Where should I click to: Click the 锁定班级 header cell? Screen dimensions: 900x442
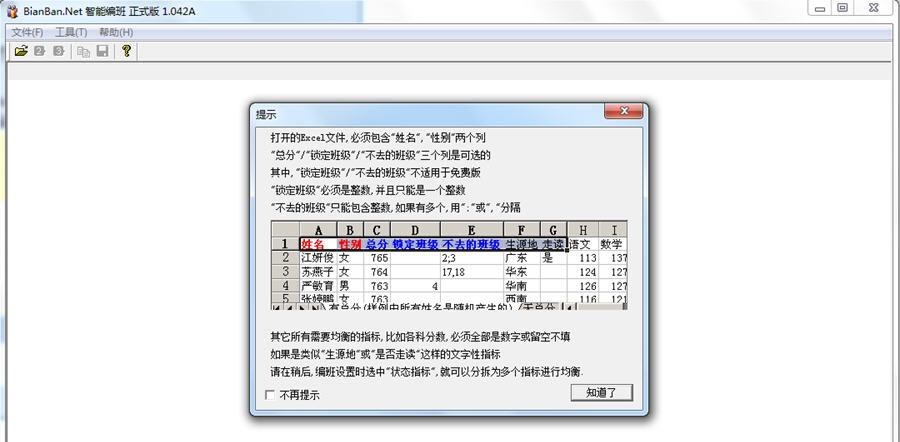(x=415, y=244)
